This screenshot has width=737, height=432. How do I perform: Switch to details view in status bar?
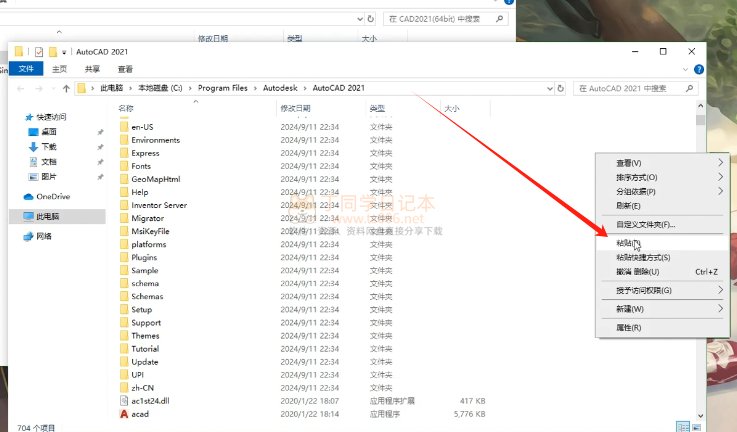[x=681, y=426]
